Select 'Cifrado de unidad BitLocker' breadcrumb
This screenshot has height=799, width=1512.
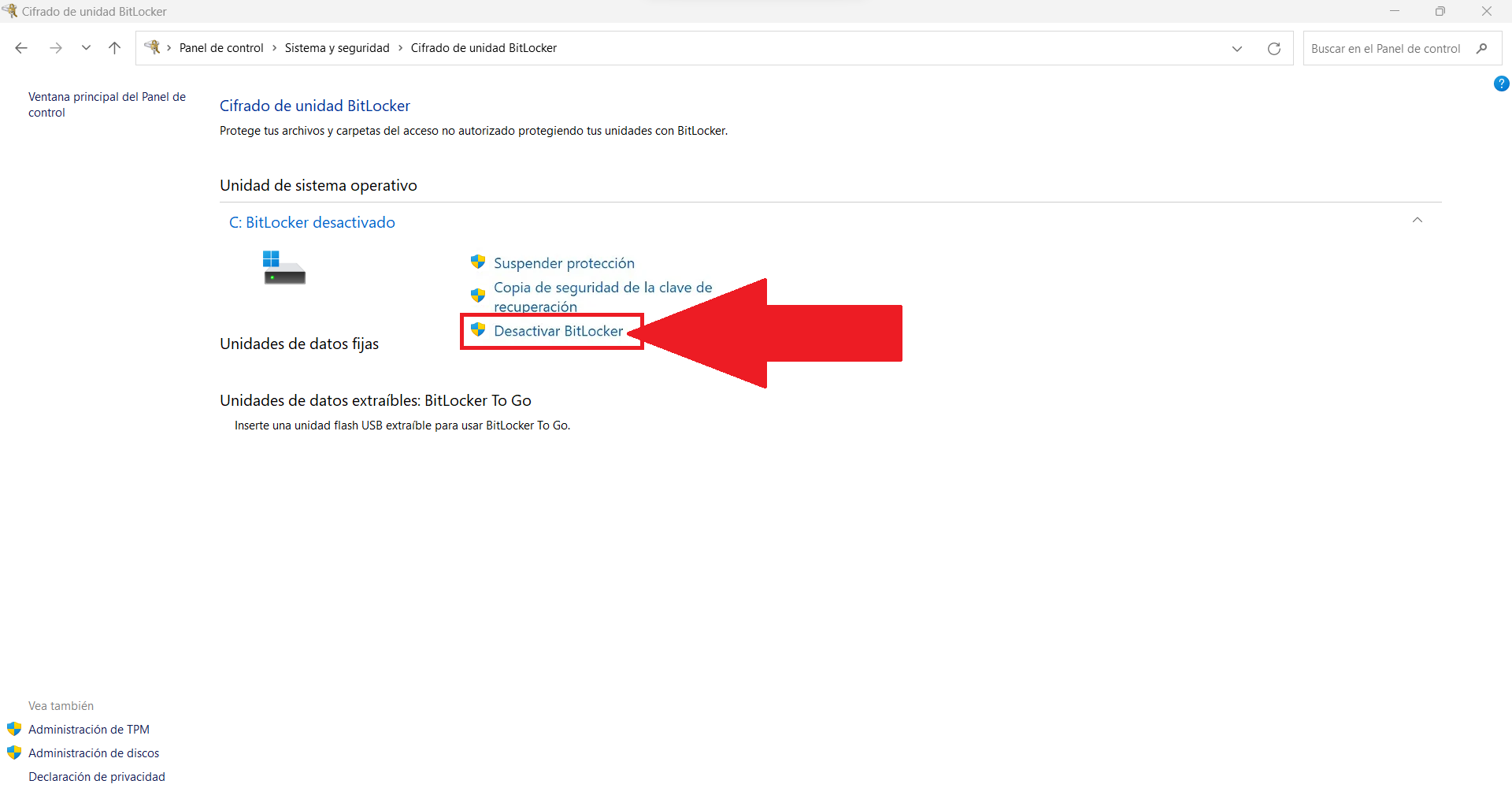tap(484, 48)
